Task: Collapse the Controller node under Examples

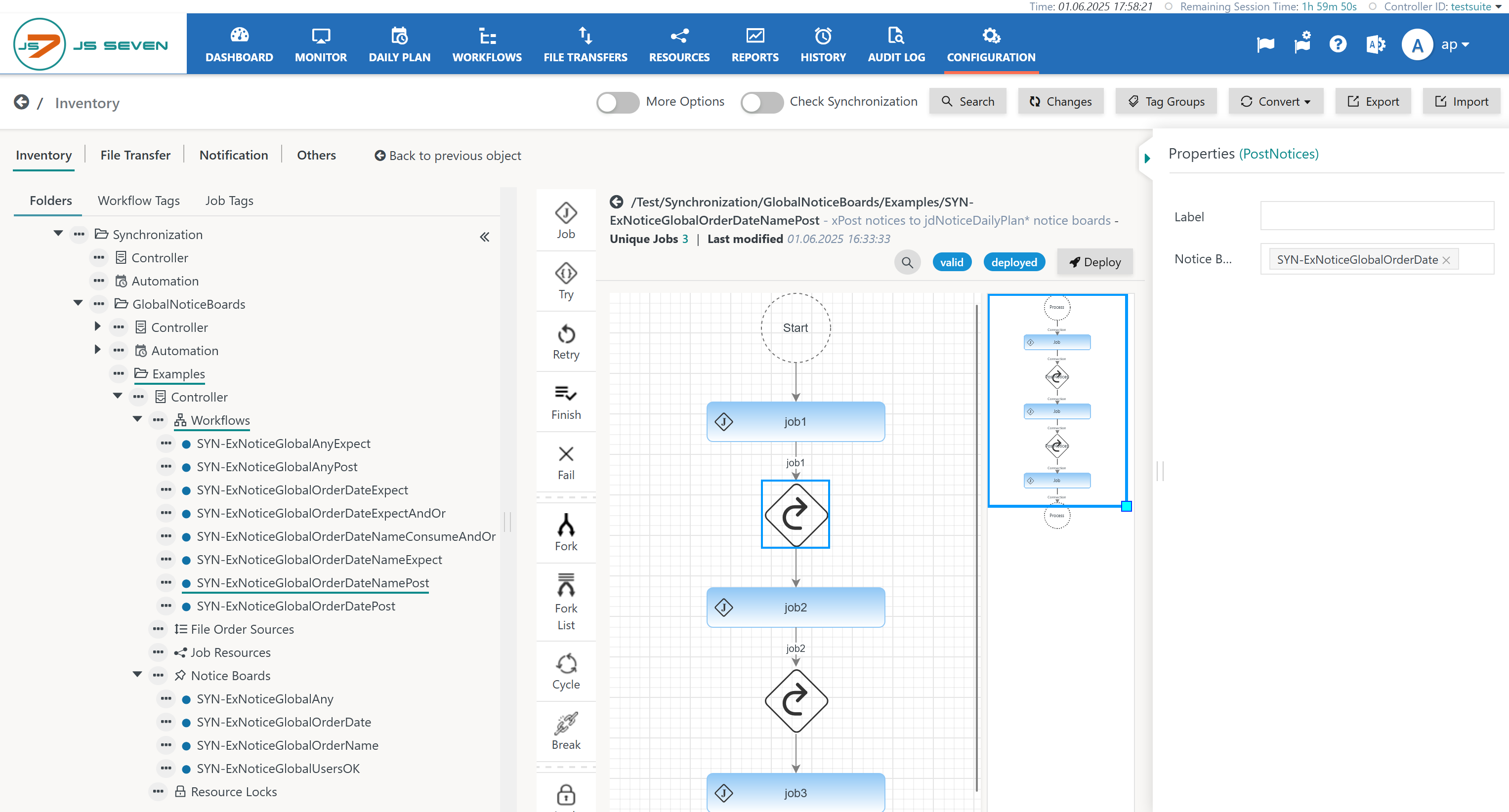Action: pos(118,396)
